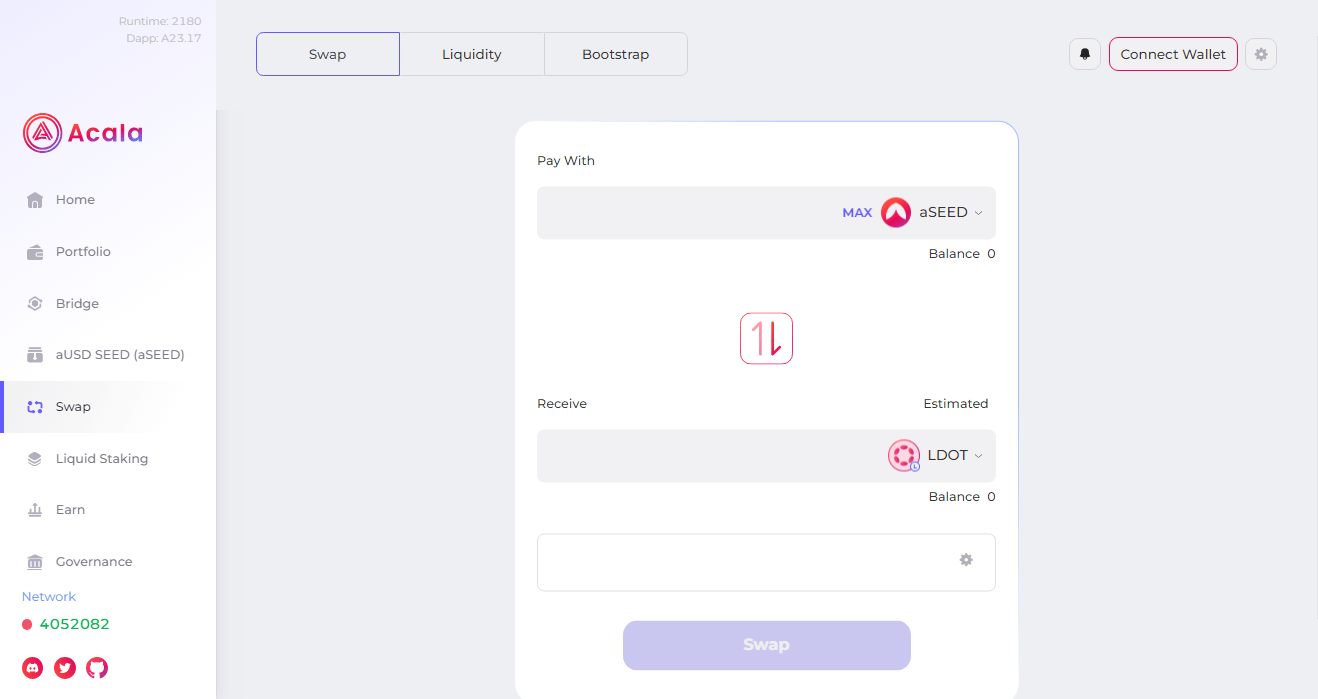Switch to the Liquidity tab
The image size is (1318, 699).
(x=472, y=54)
